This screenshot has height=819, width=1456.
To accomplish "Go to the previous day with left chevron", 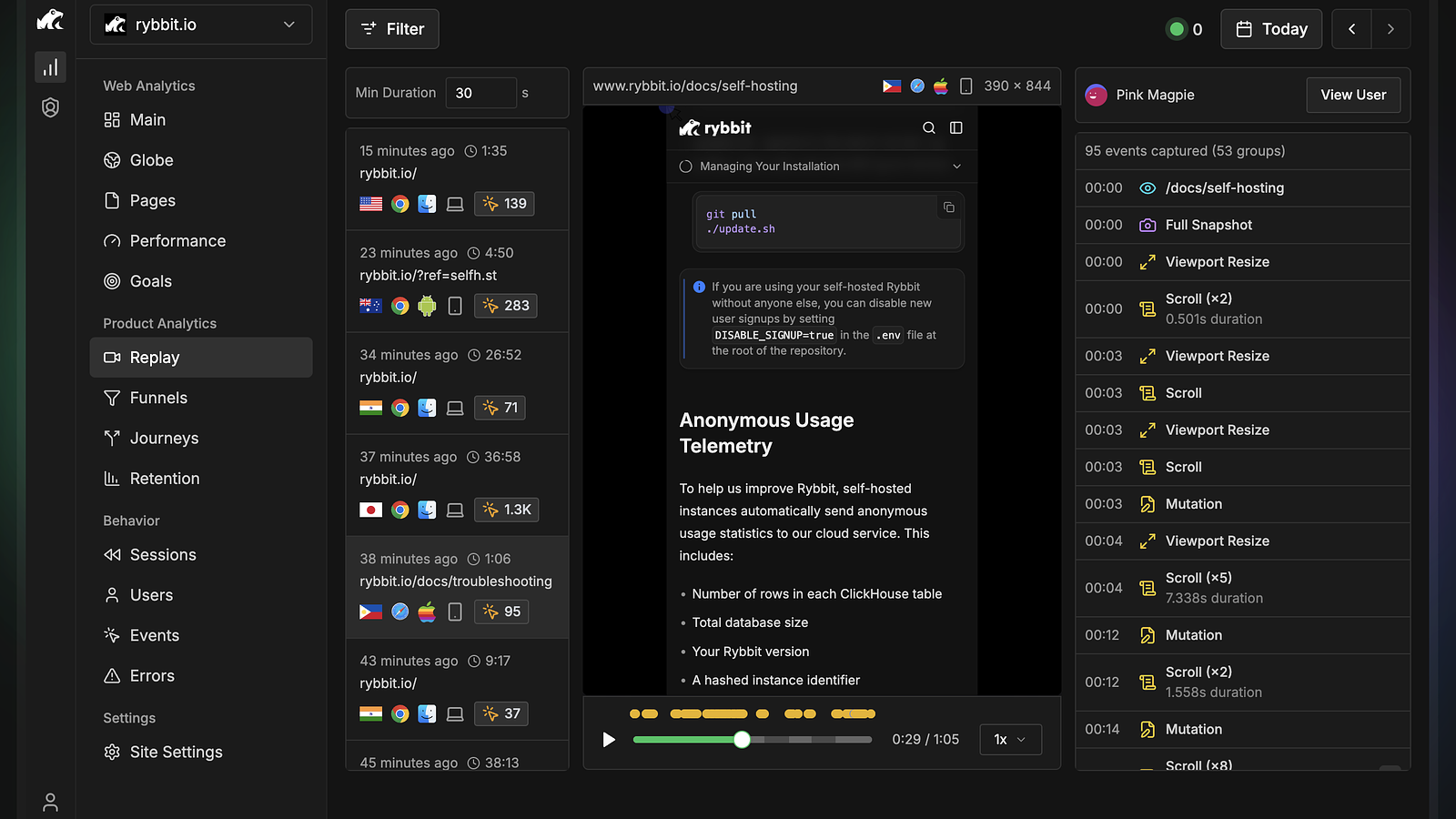I will tap(1352, 29).
